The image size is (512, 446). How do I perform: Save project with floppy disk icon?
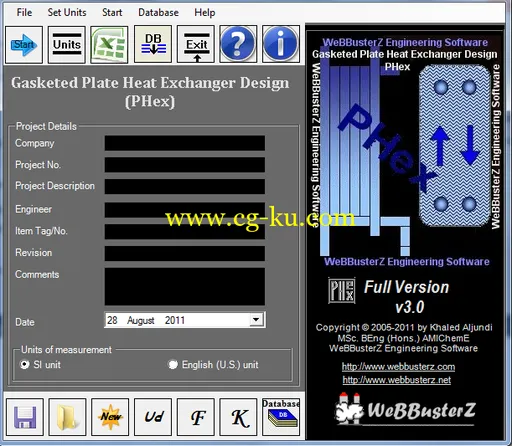[25, 417]
